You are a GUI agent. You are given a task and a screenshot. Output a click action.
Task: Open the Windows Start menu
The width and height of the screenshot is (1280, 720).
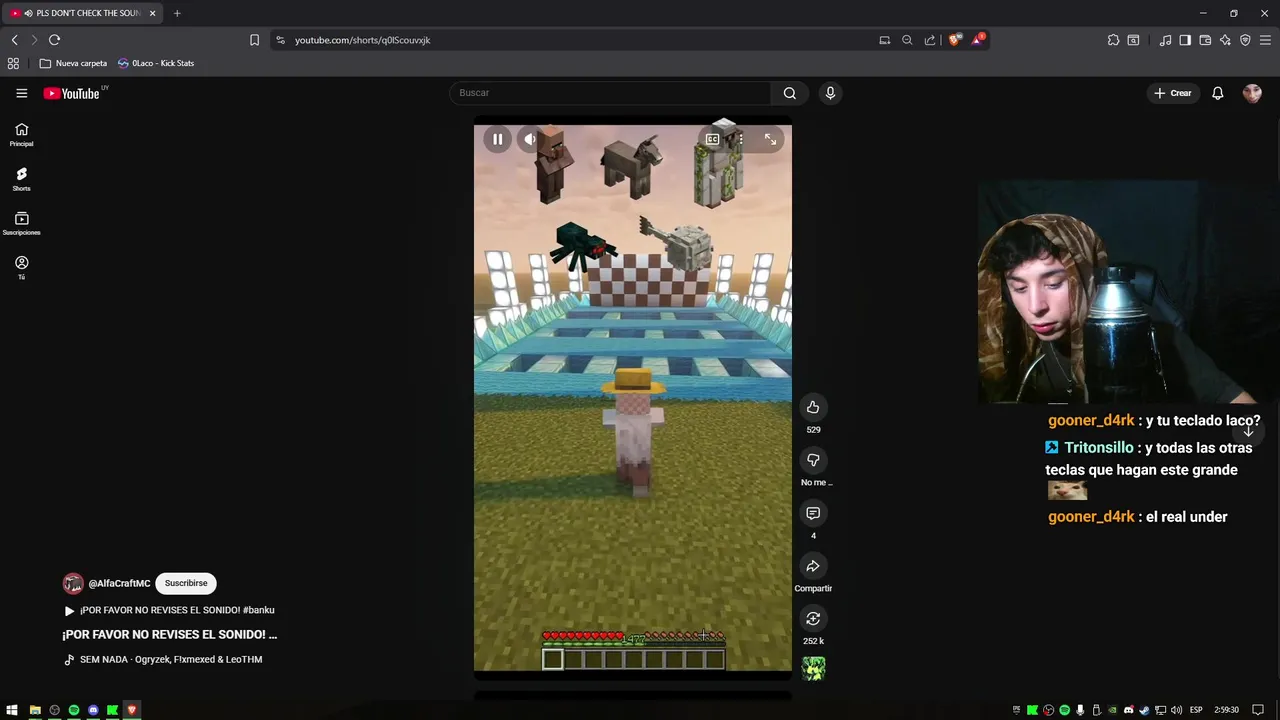[14, 710]
